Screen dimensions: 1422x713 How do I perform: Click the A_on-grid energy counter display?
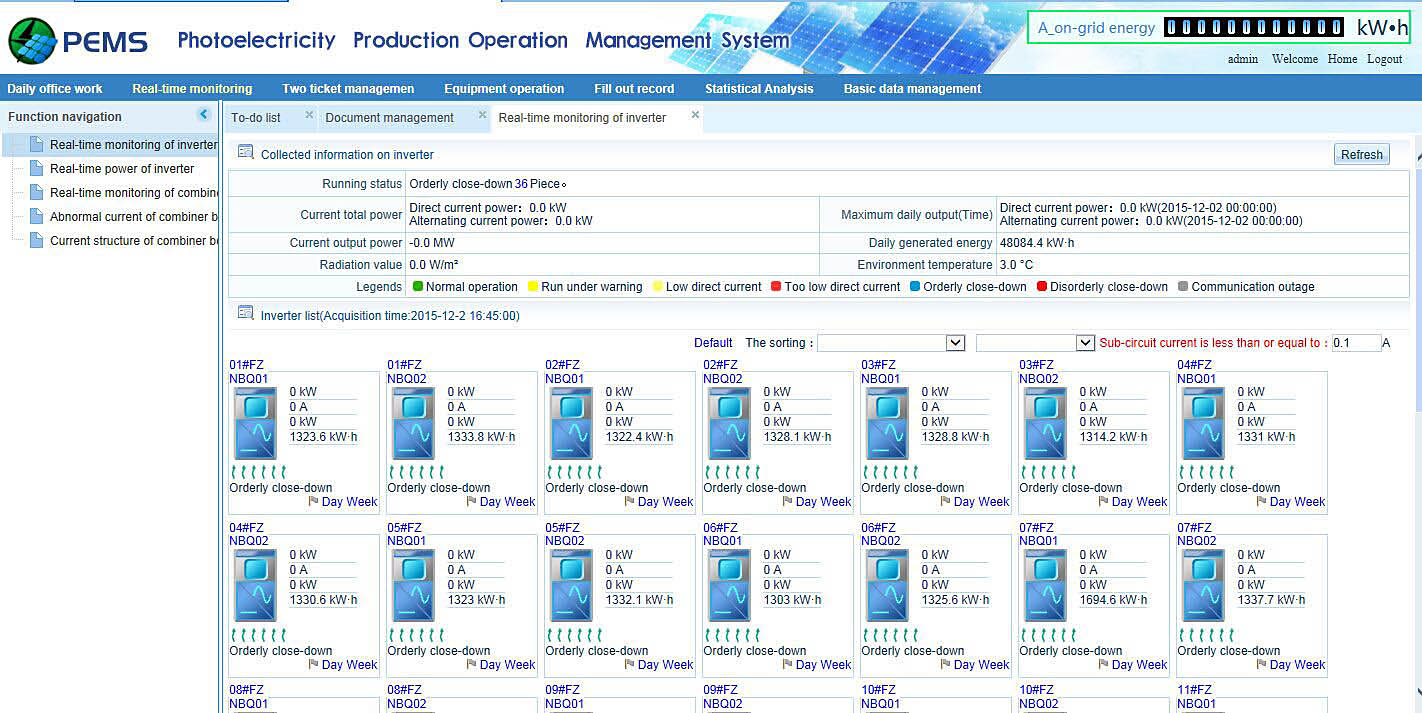1254,28
